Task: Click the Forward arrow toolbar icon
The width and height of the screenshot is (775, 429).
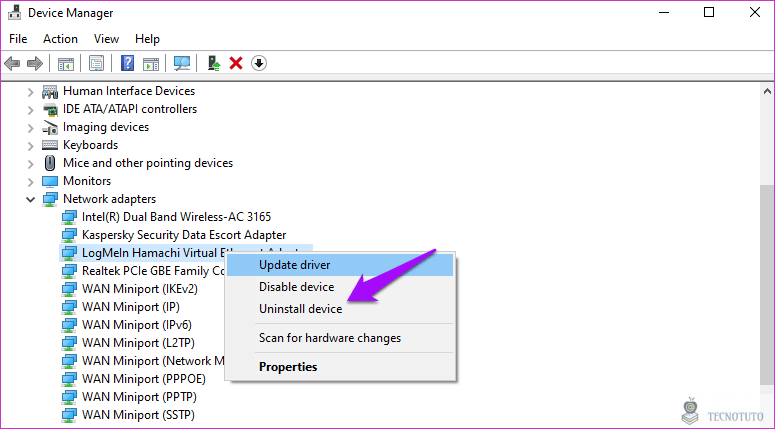Action: pyautogui.click(x=35, y=63)
